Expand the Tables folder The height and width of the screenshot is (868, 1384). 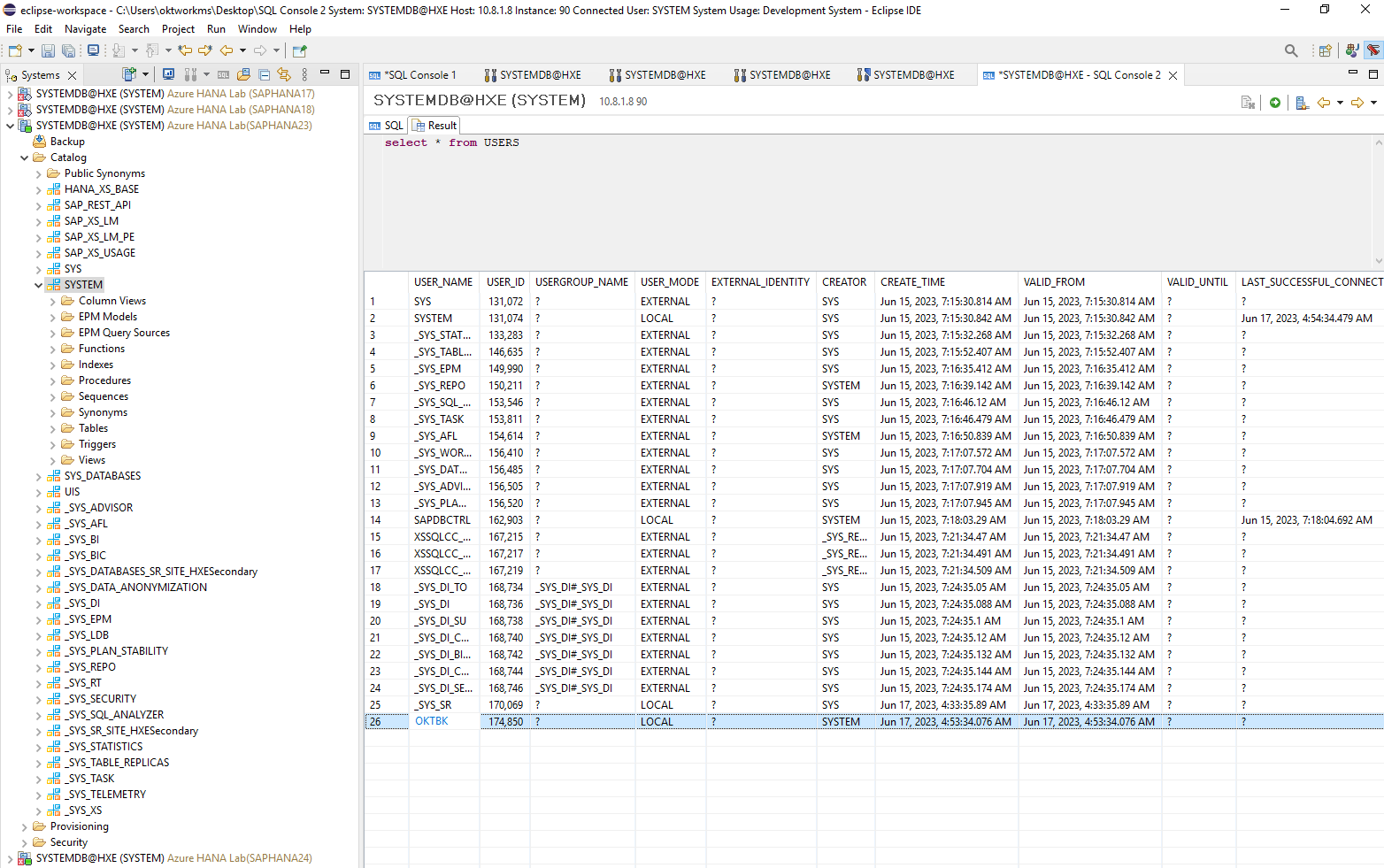click(x=52, y=428)
